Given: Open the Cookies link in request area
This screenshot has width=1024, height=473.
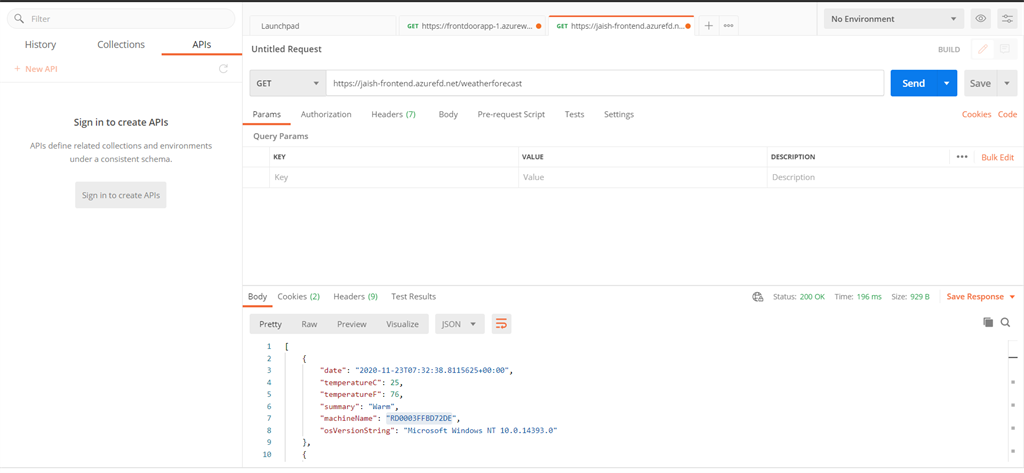Looking at the screenshot, I should pos(976,114).
